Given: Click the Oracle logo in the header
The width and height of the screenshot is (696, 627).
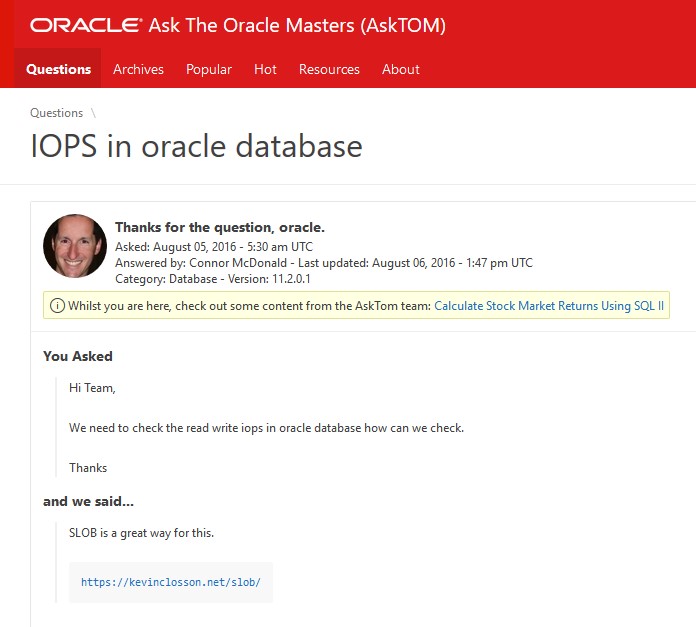Looking at the screenshot, I should (x=86, y=25).
